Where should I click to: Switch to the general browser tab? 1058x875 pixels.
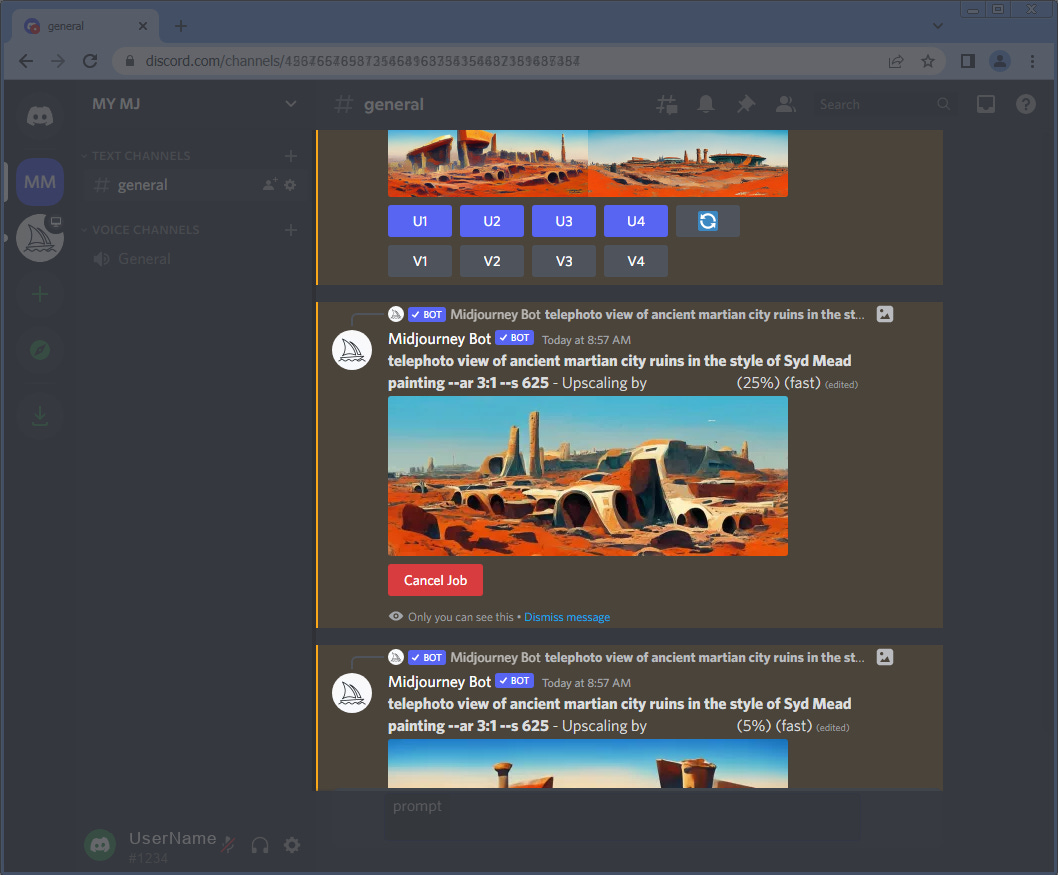pos(86,26)
